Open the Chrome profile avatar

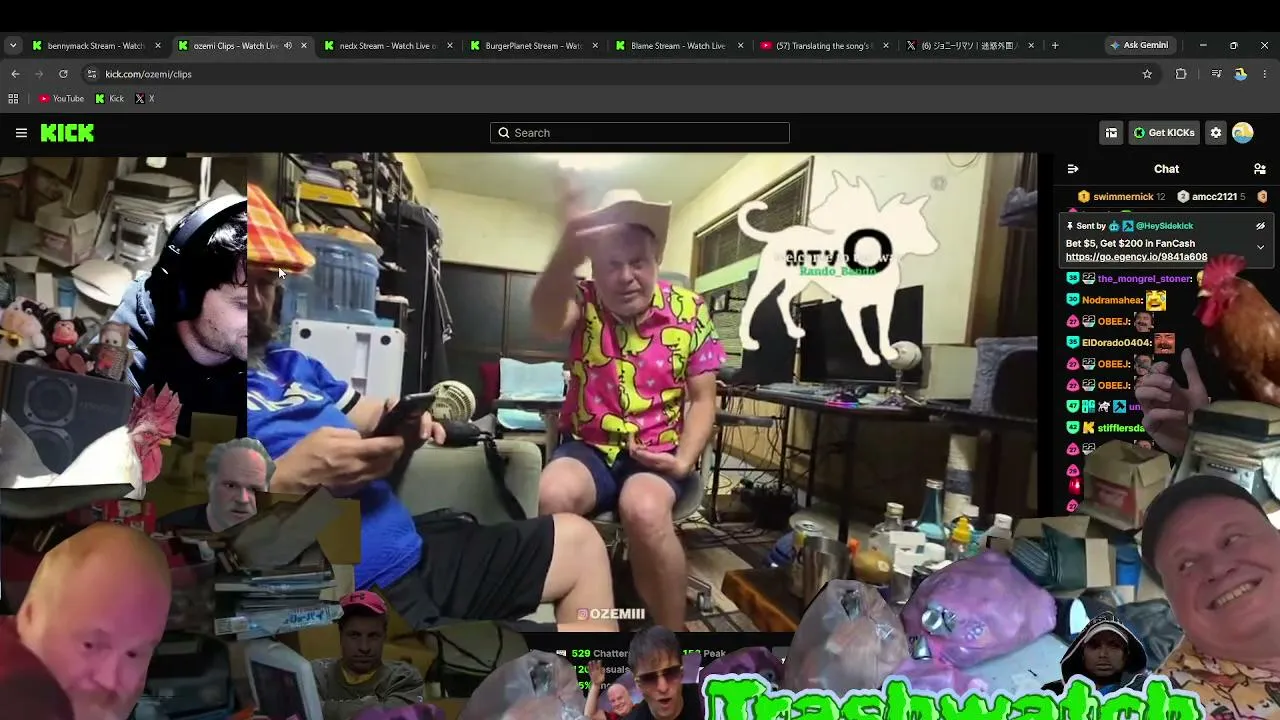tap(1240, 74)
